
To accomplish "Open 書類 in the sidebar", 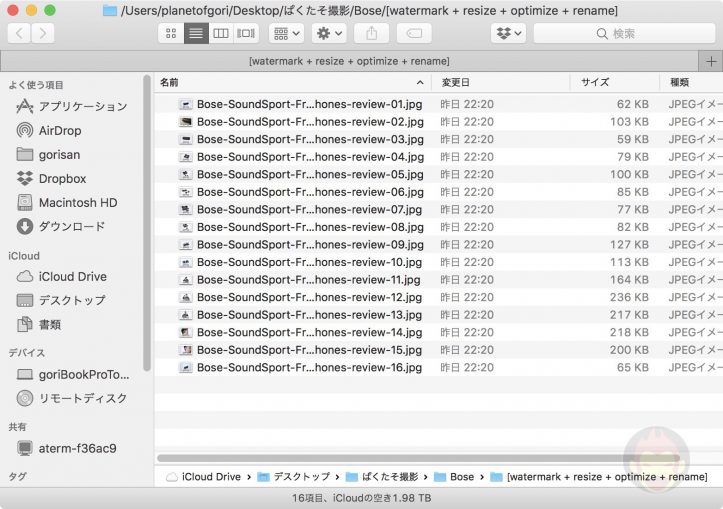I will coord(39,325).
